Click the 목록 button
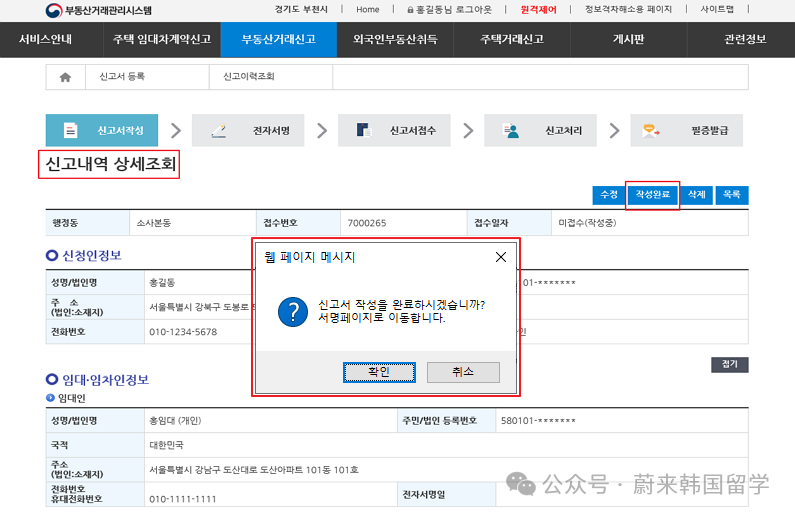 (732, 195)
